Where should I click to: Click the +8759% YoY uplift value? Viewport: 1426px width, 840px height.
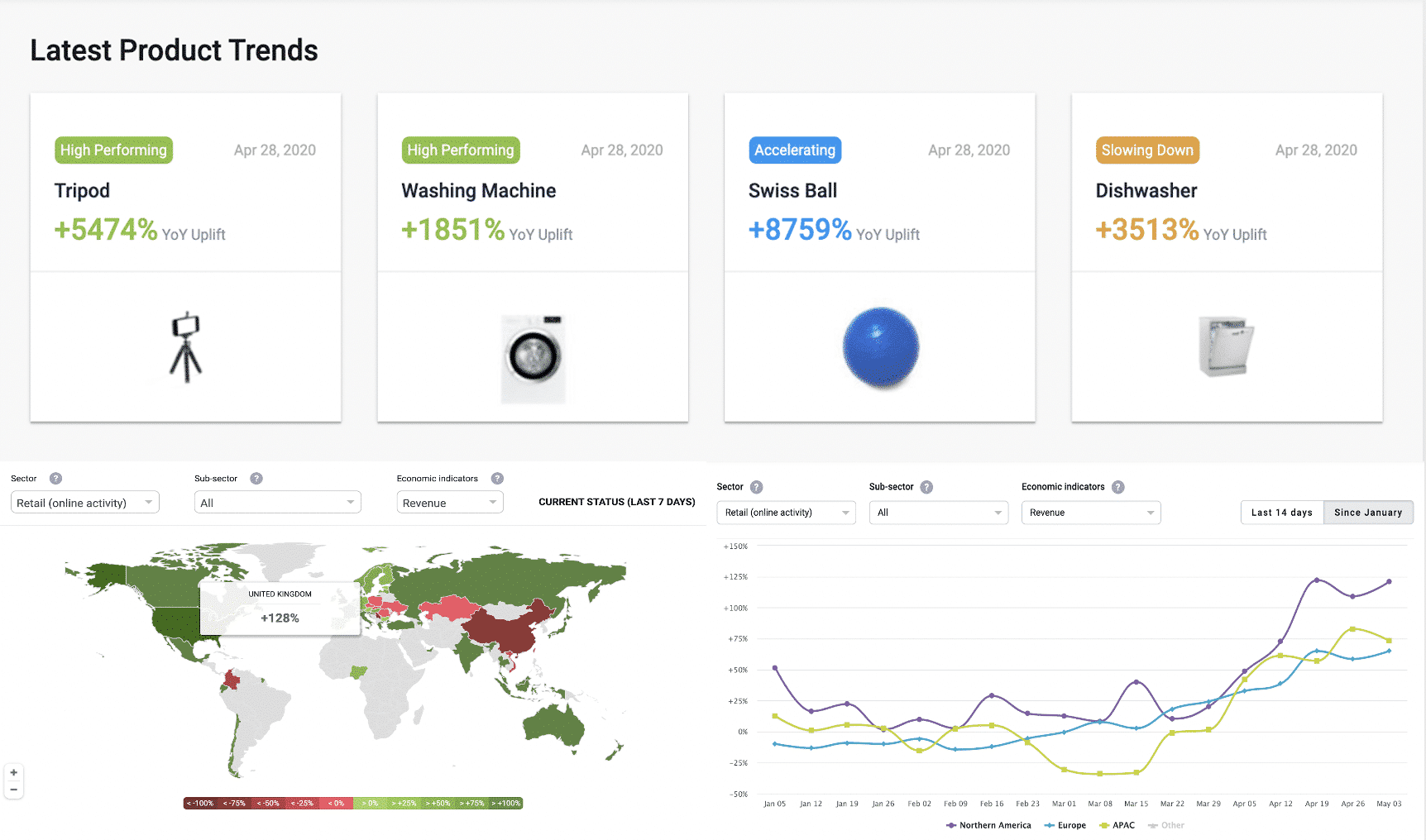click(x=800, y=230)
